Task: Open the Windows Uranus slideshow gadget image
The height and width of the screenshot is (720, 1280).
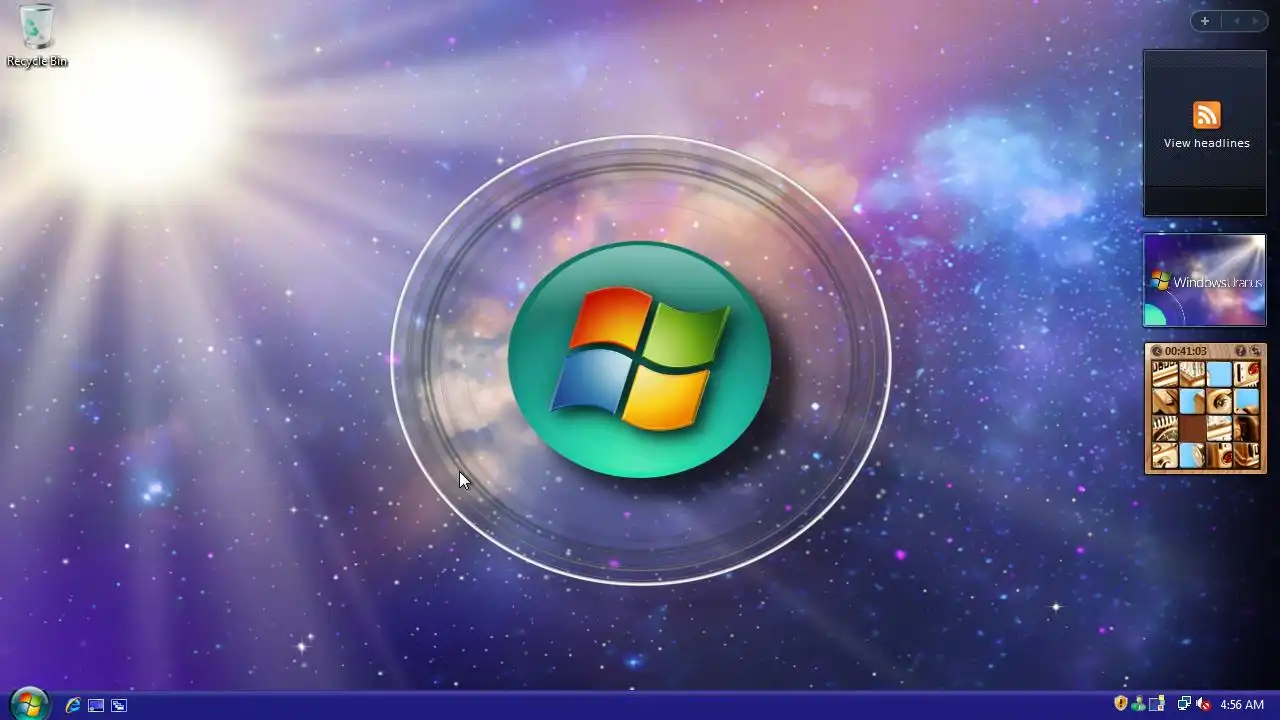Action: click(1205, 280)
